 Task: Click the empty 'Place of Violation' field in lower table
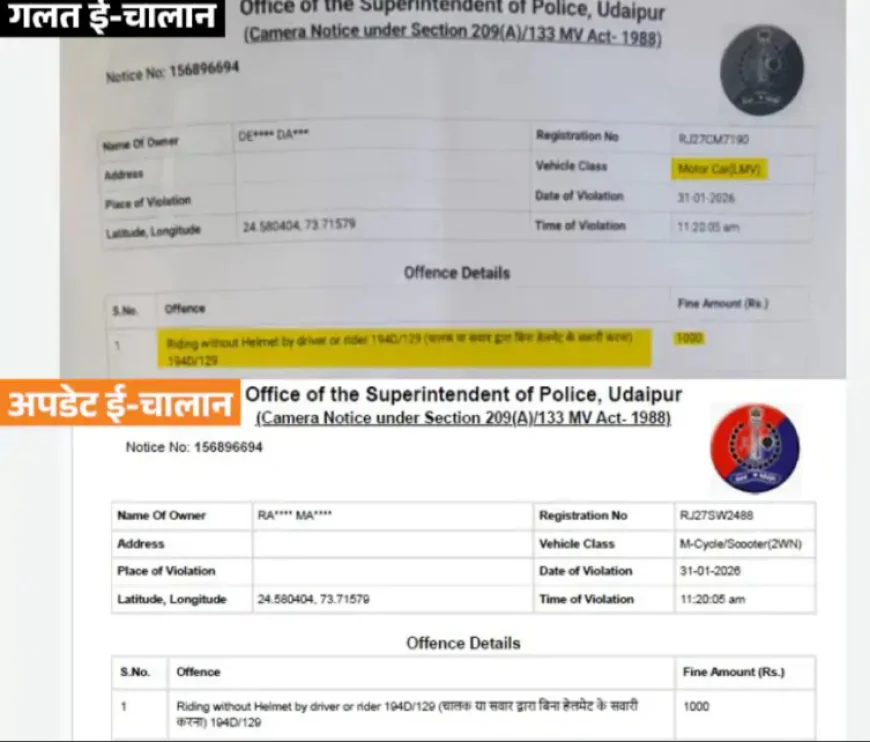click(392, 571)
